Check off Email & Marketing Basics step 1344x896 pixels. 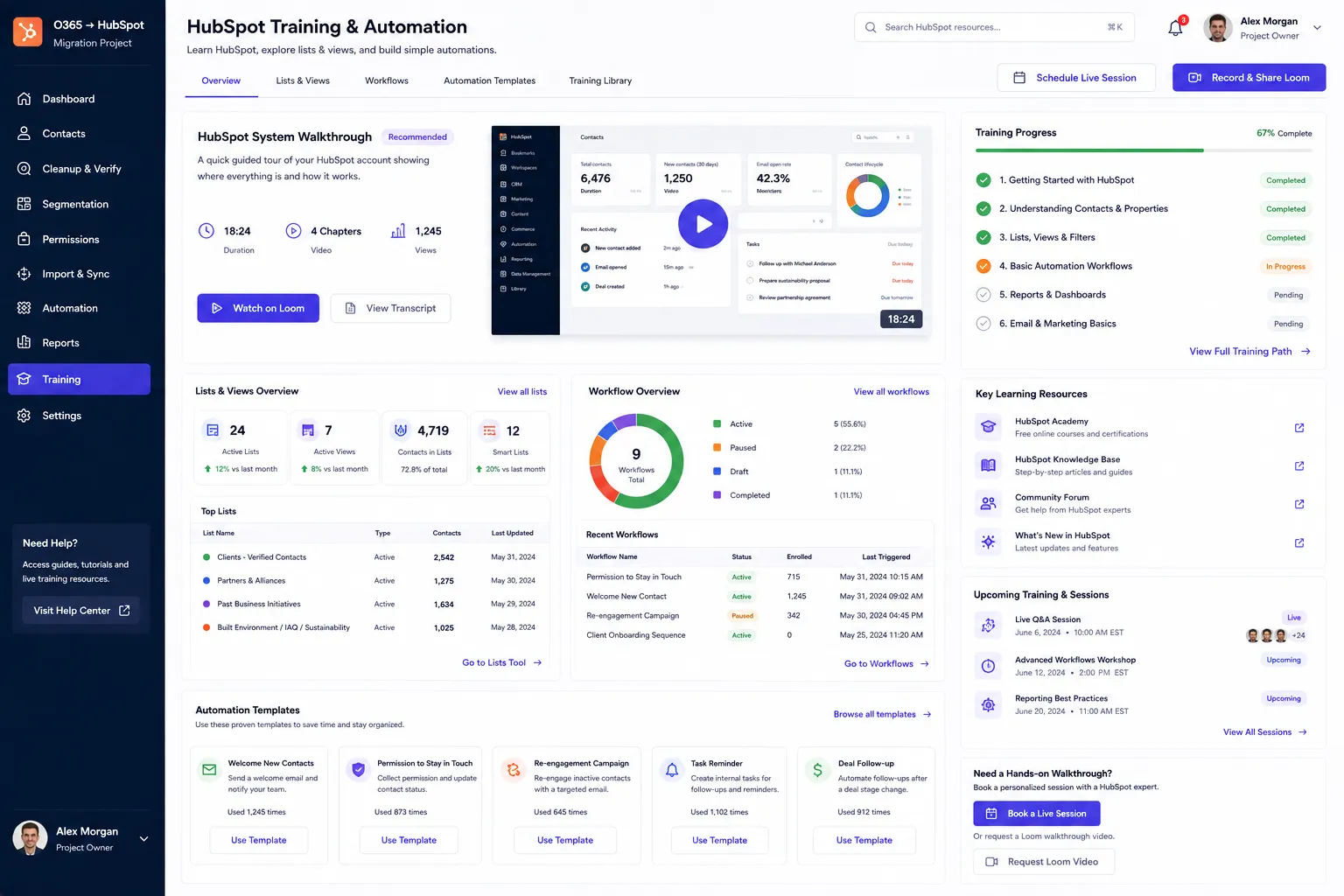983,324
